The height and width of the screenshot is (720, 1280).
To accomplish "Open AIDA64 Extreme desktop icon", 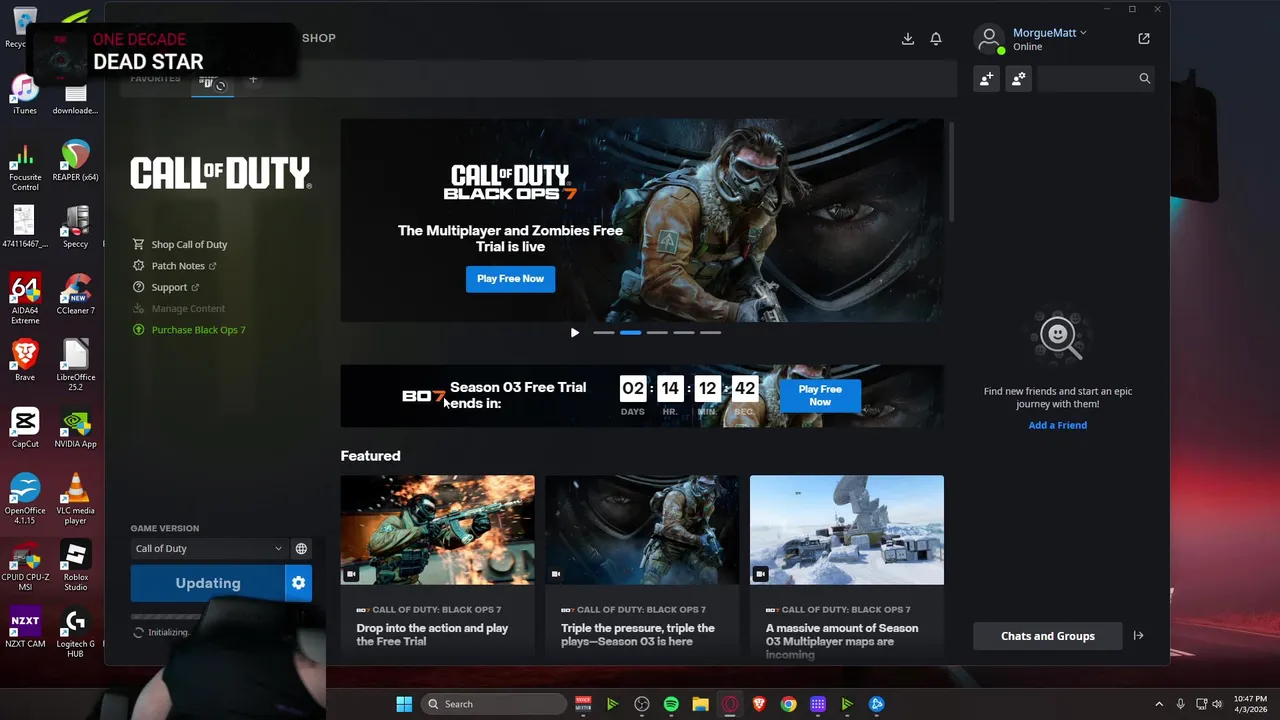I will coord(25,299).
